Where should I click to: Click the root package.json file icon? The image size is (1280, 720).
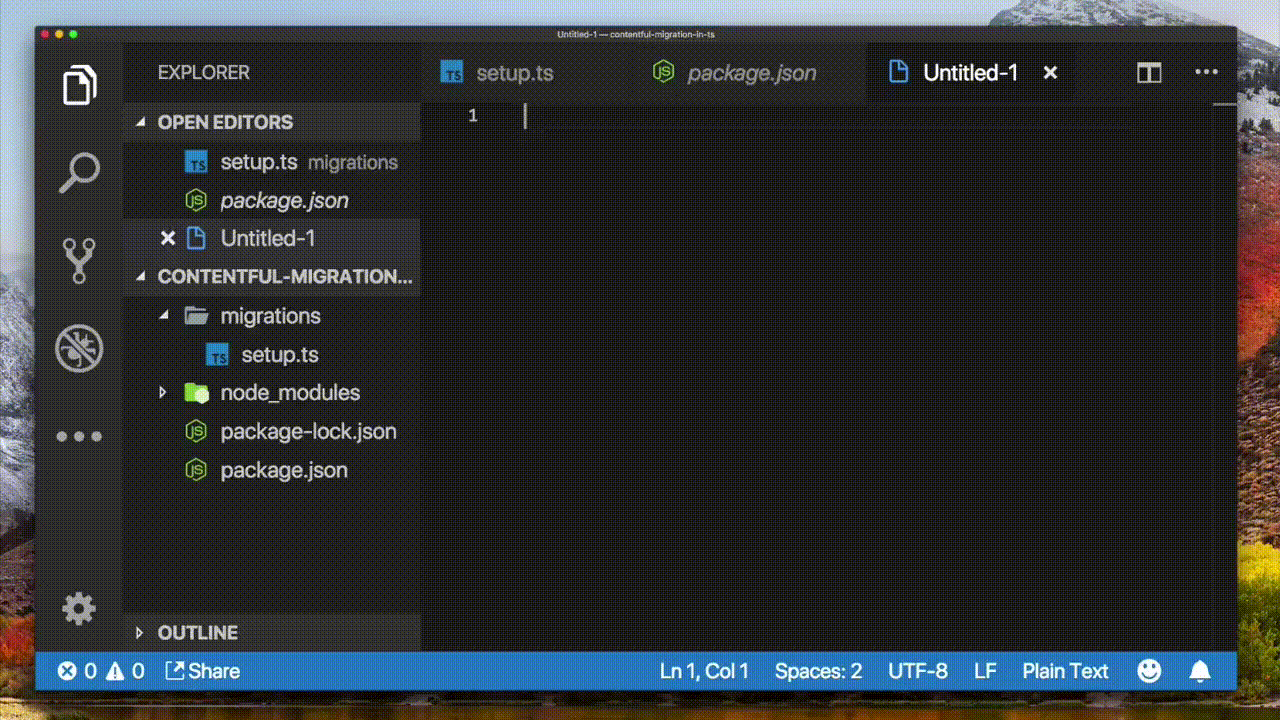196,470
